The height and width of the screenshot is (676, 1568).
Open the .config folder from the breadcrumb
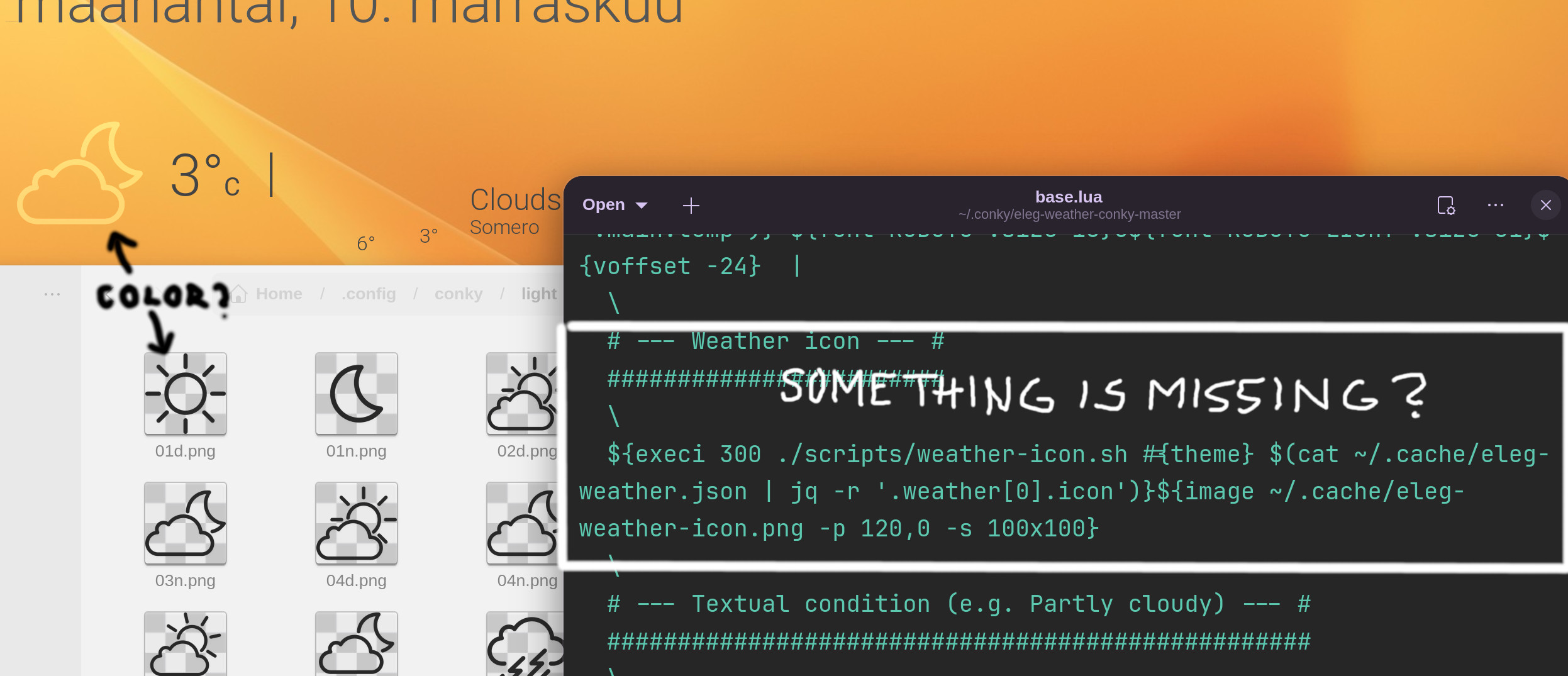pyautogui.click(x=368, y=293)
